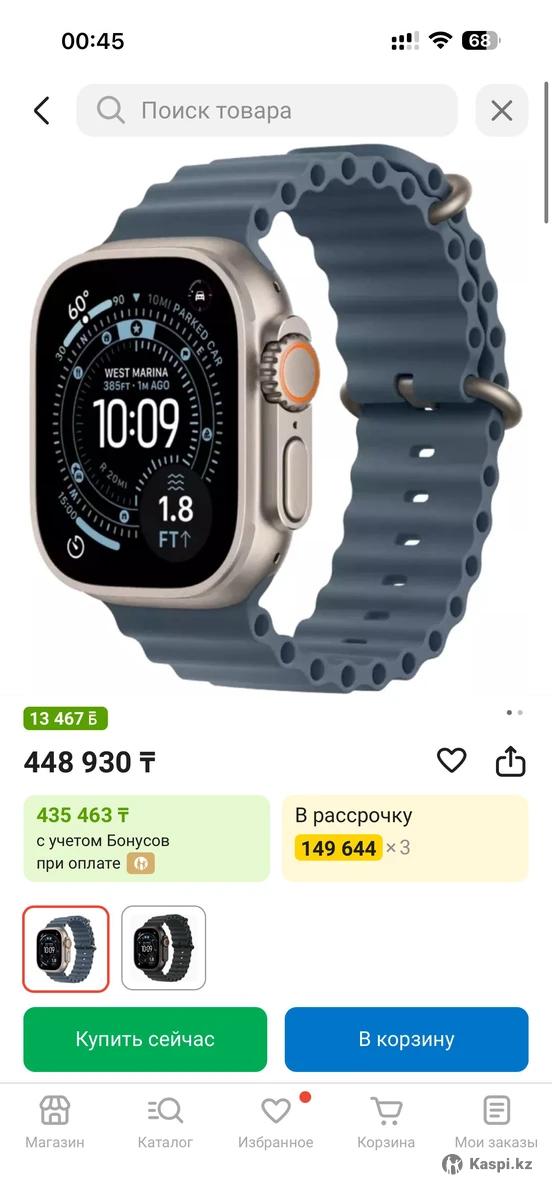Open the Каталог tab
Image resolution: width=552 pixels, height=1200 pixels.
[x=165, y=1122]
